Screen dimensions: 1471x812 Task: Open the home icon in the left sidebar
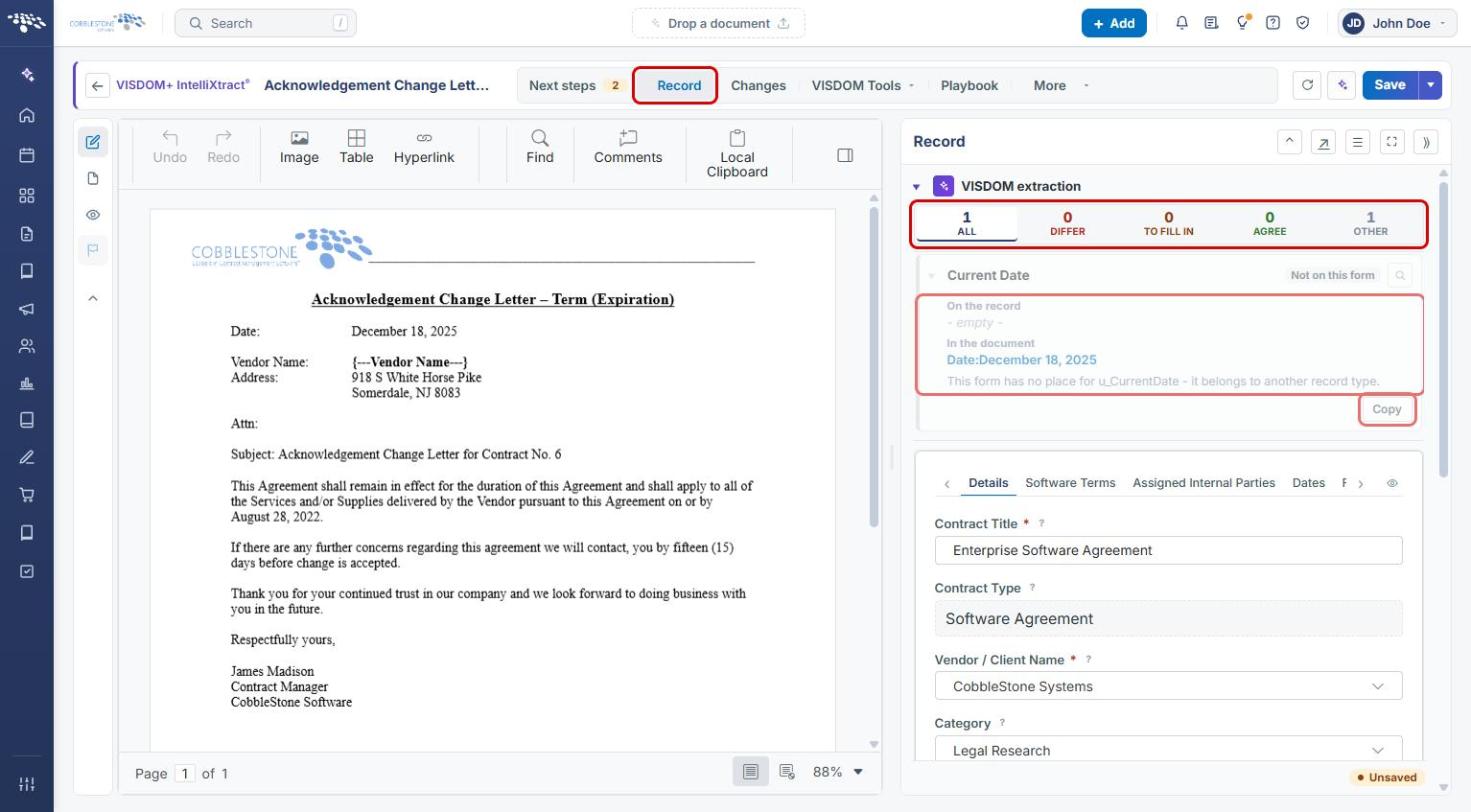[27, 115]
